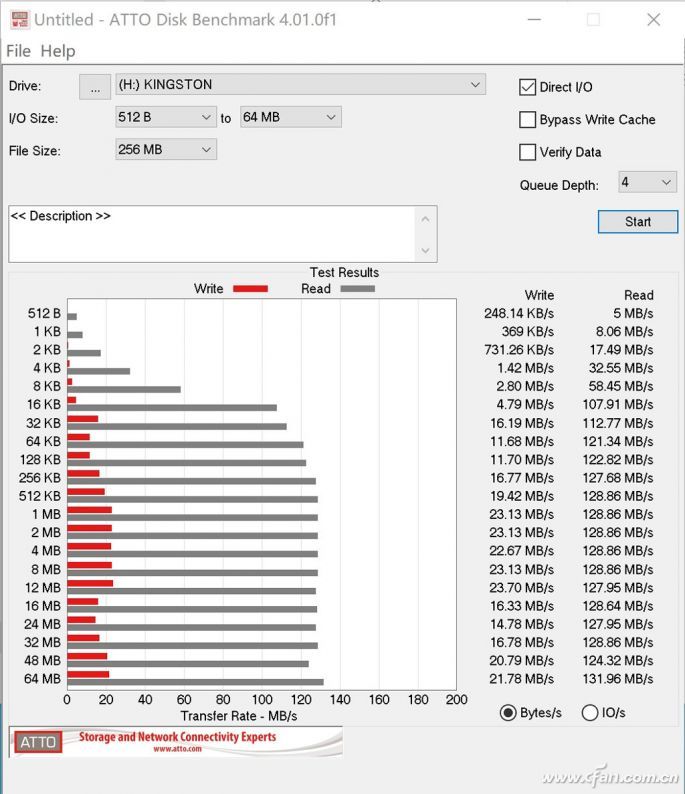
Task: Click the 248.14 KB/s write value
Action: pyautogui.click(x=518, y=313)
